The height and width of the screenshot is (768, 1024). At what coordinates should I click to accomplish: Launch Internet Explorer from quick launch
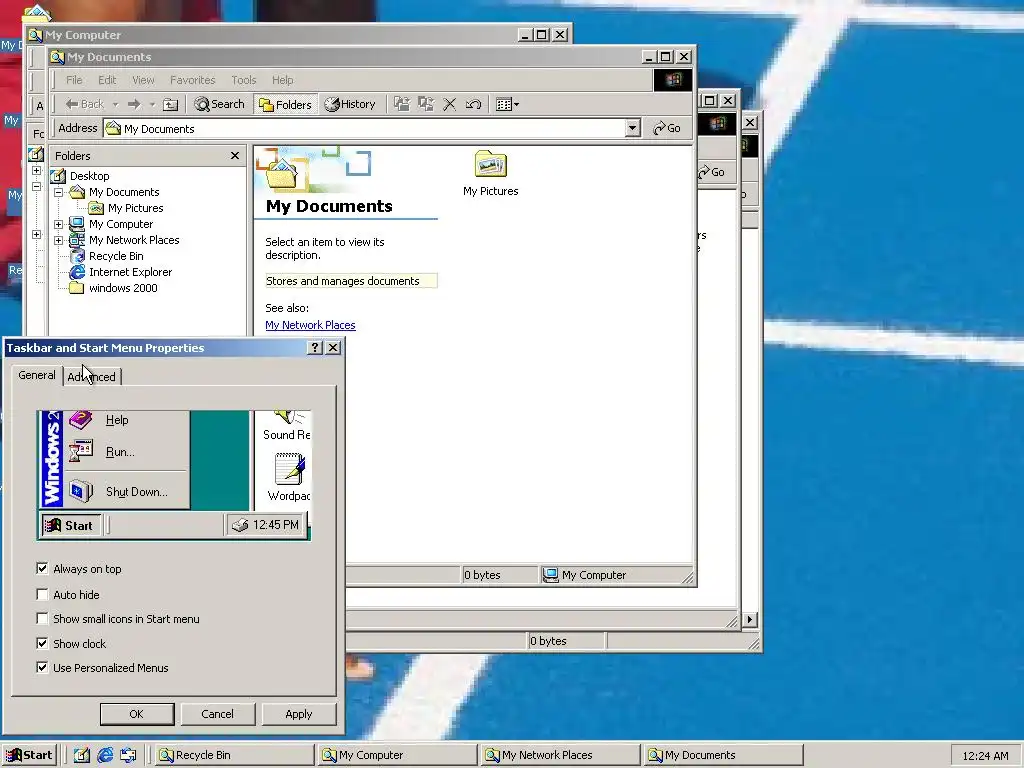[x=105, y=755]
